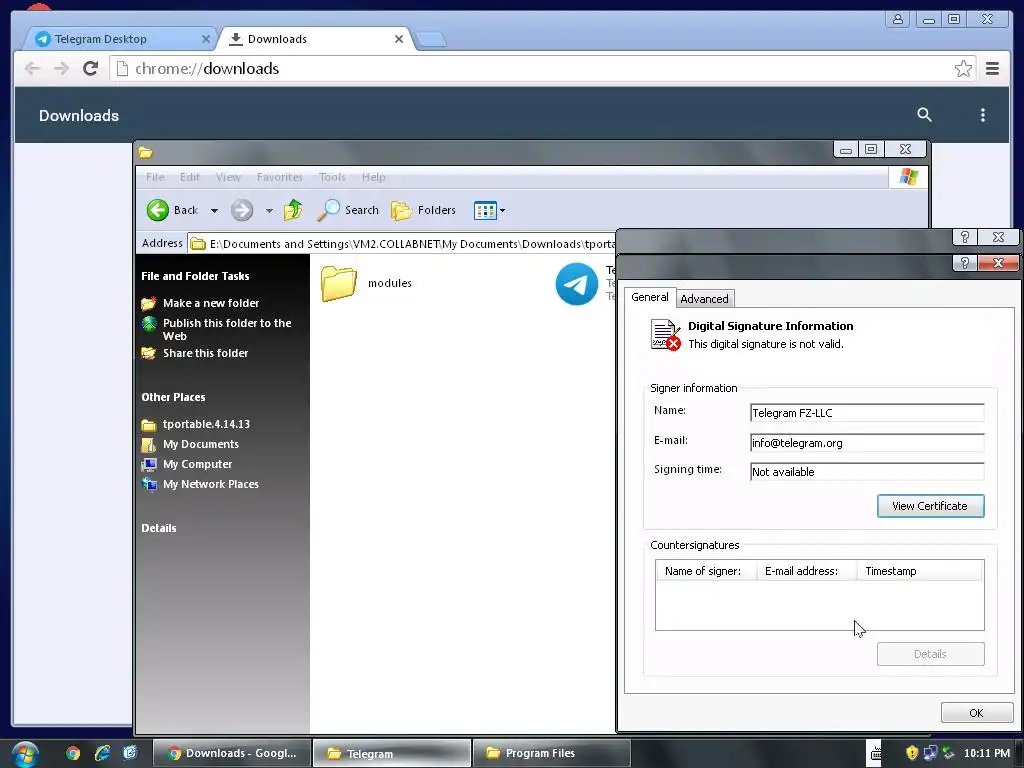Open the Edit menu in Explorer
The image size is (1024, 768).
click(x=190, y=177)
